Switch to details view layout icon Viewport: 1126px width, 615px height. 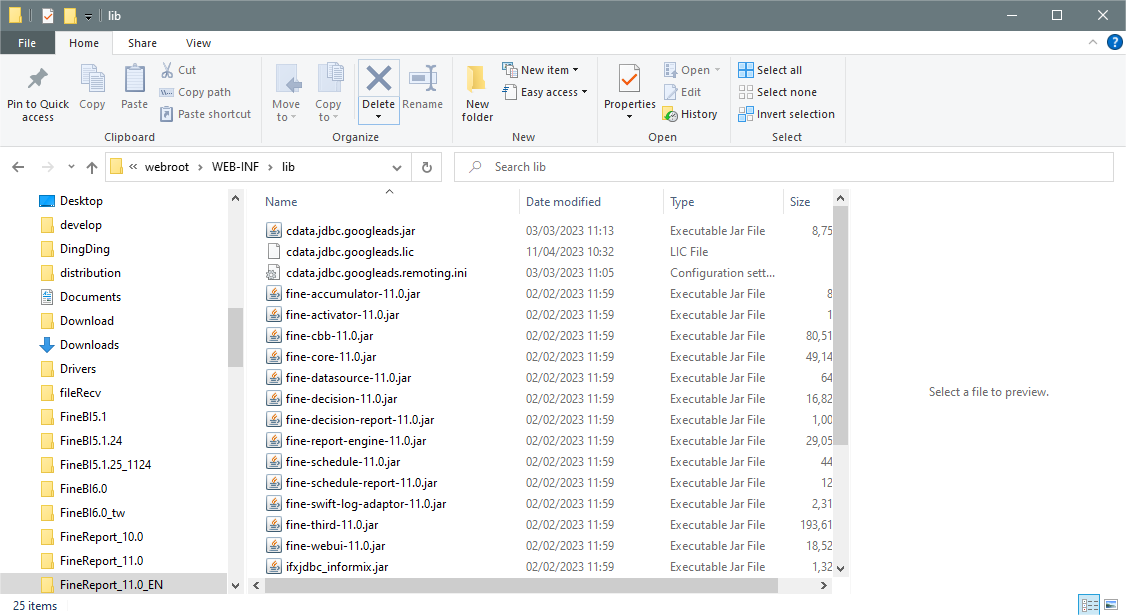pyautogui.click(x=1089, y=604)
